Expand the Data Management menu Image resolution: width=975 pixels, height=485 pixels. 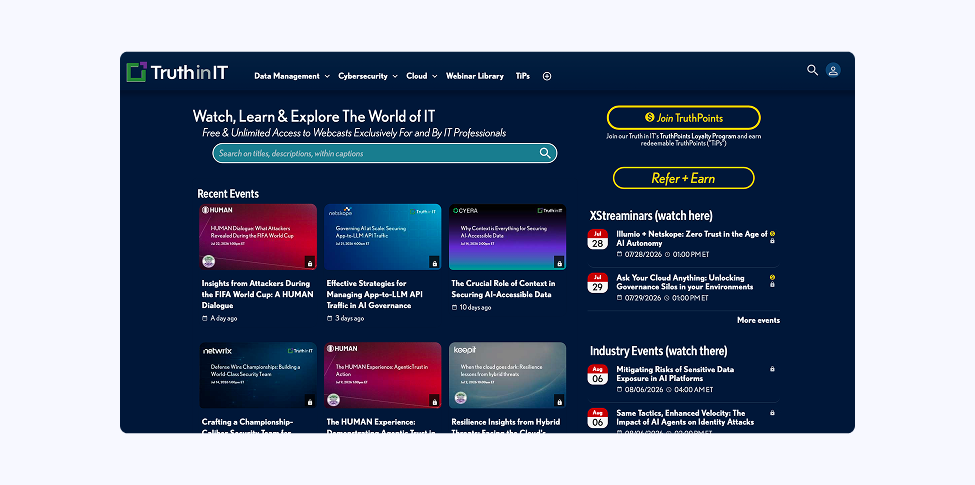tap(292, 76)
